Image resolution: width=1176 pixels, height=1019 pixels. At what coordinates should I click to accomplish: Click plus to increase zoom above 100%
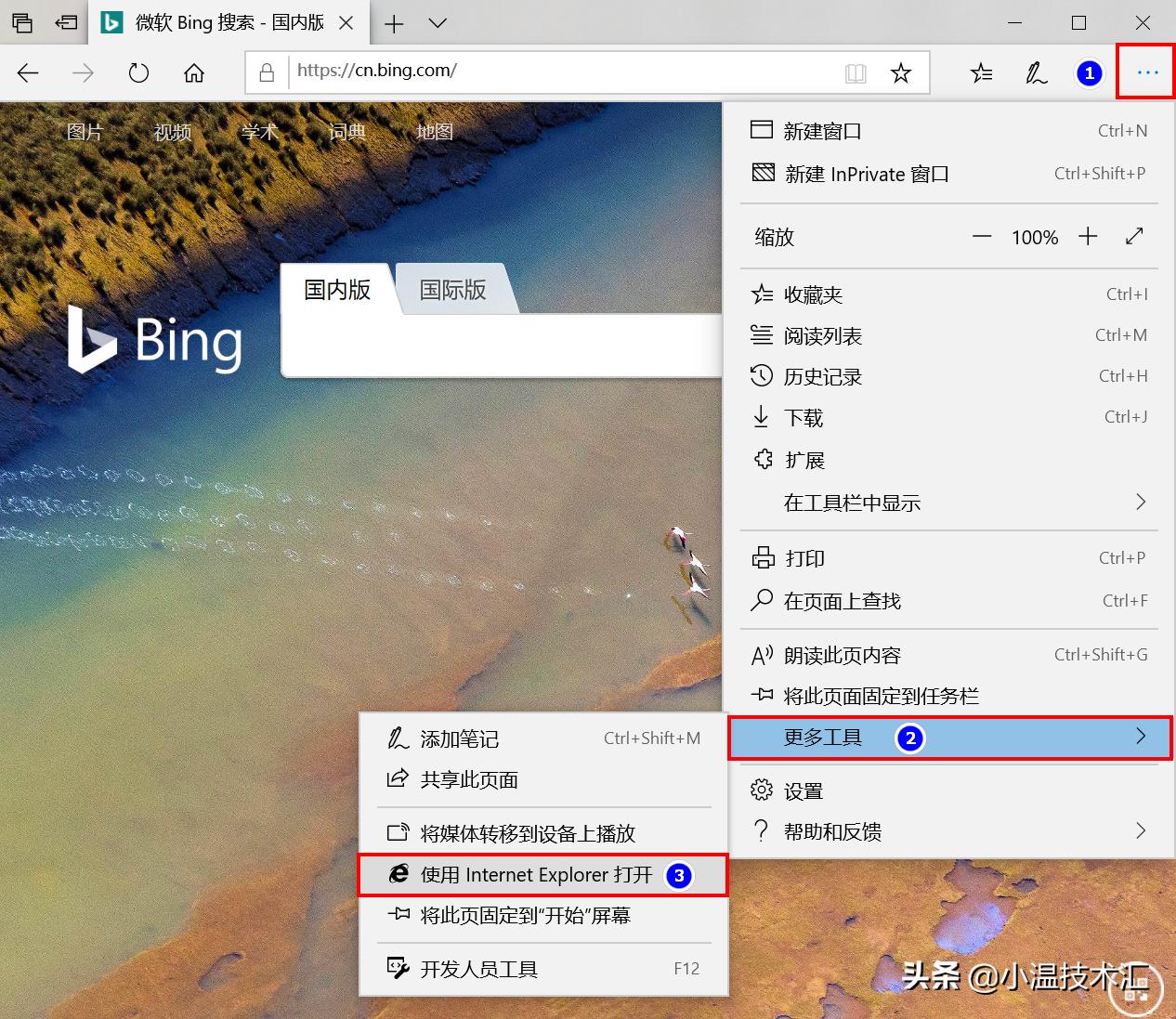click(1088, 237)
